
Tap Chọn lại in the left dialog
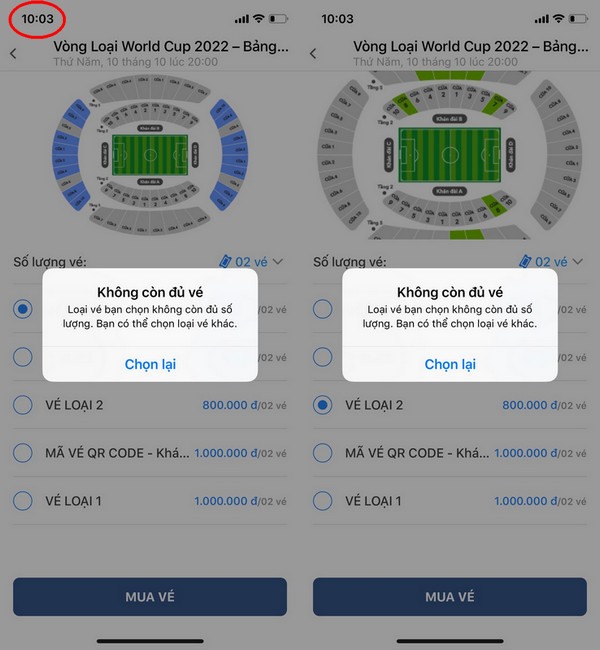[150, 364]
